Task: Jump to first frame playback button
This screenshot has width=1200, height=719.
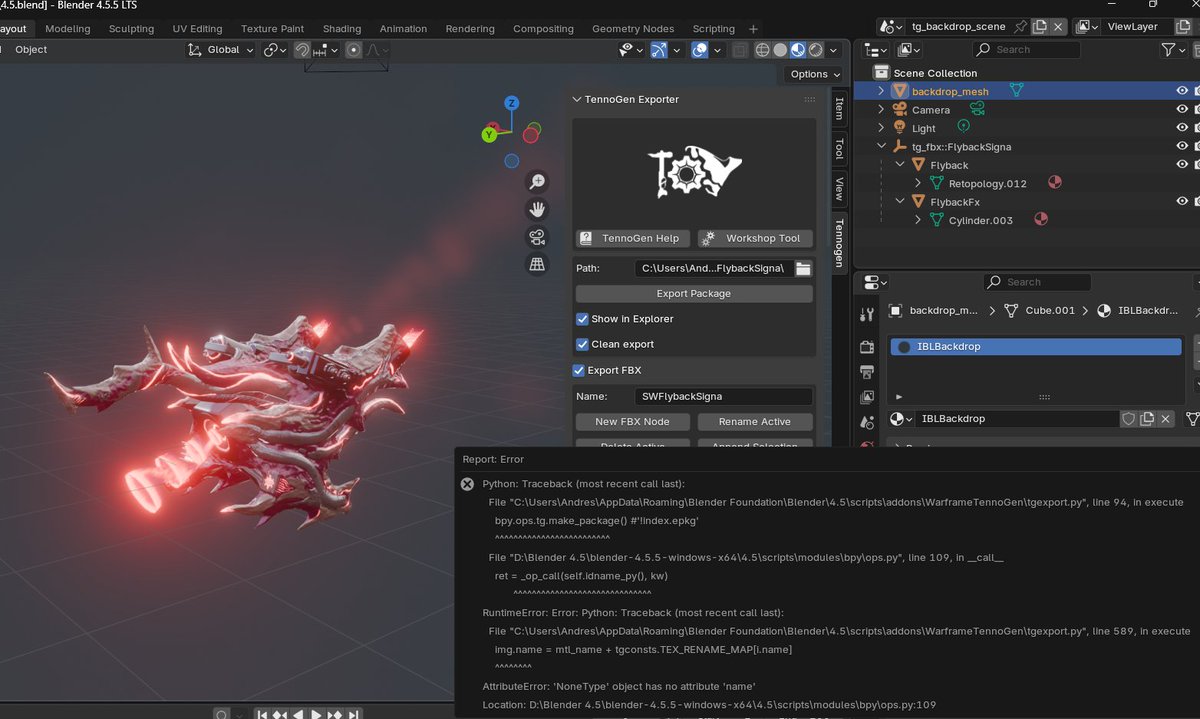Action: pos(262,714)
